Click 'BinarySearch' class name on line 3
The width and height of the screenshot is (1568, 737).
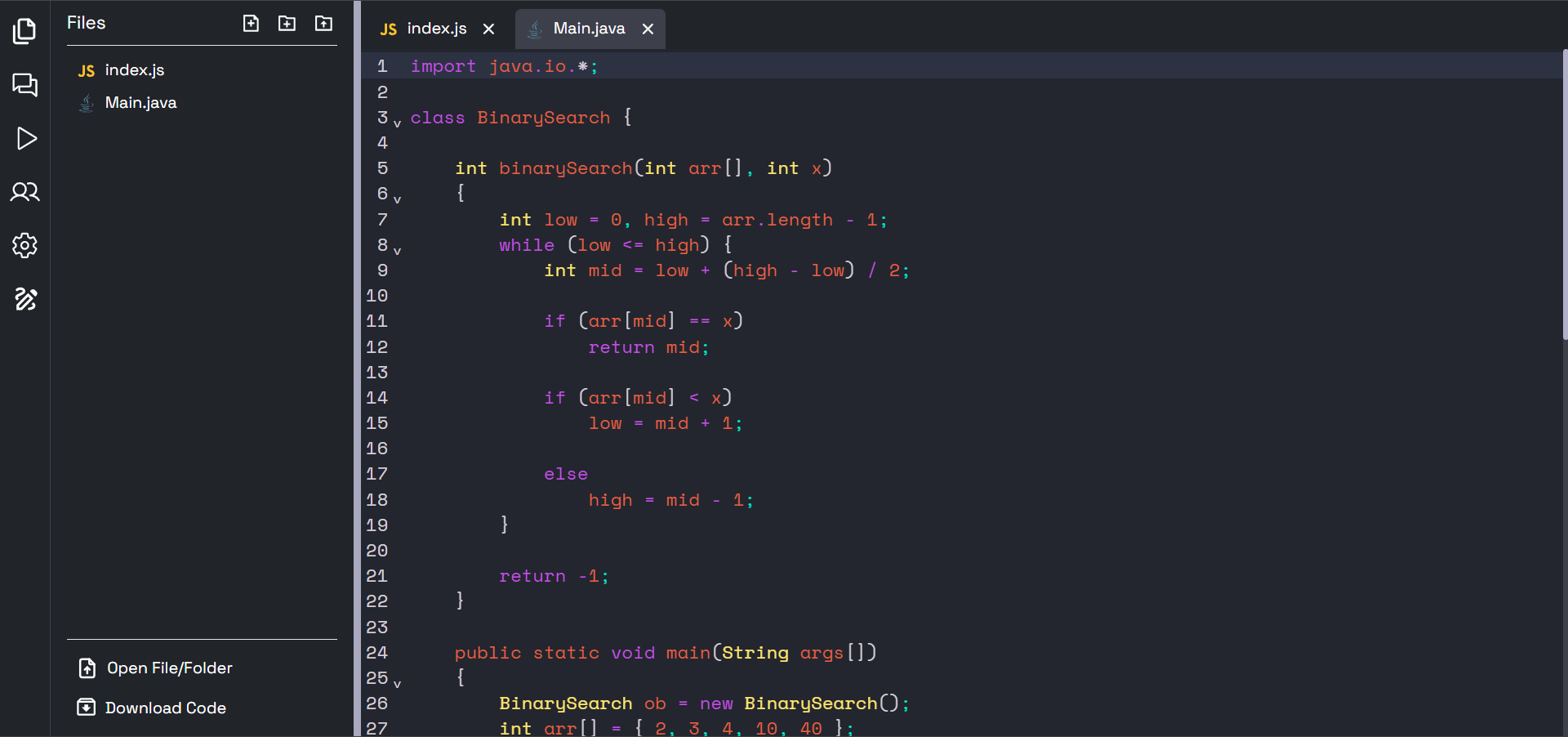click(544, 118)
